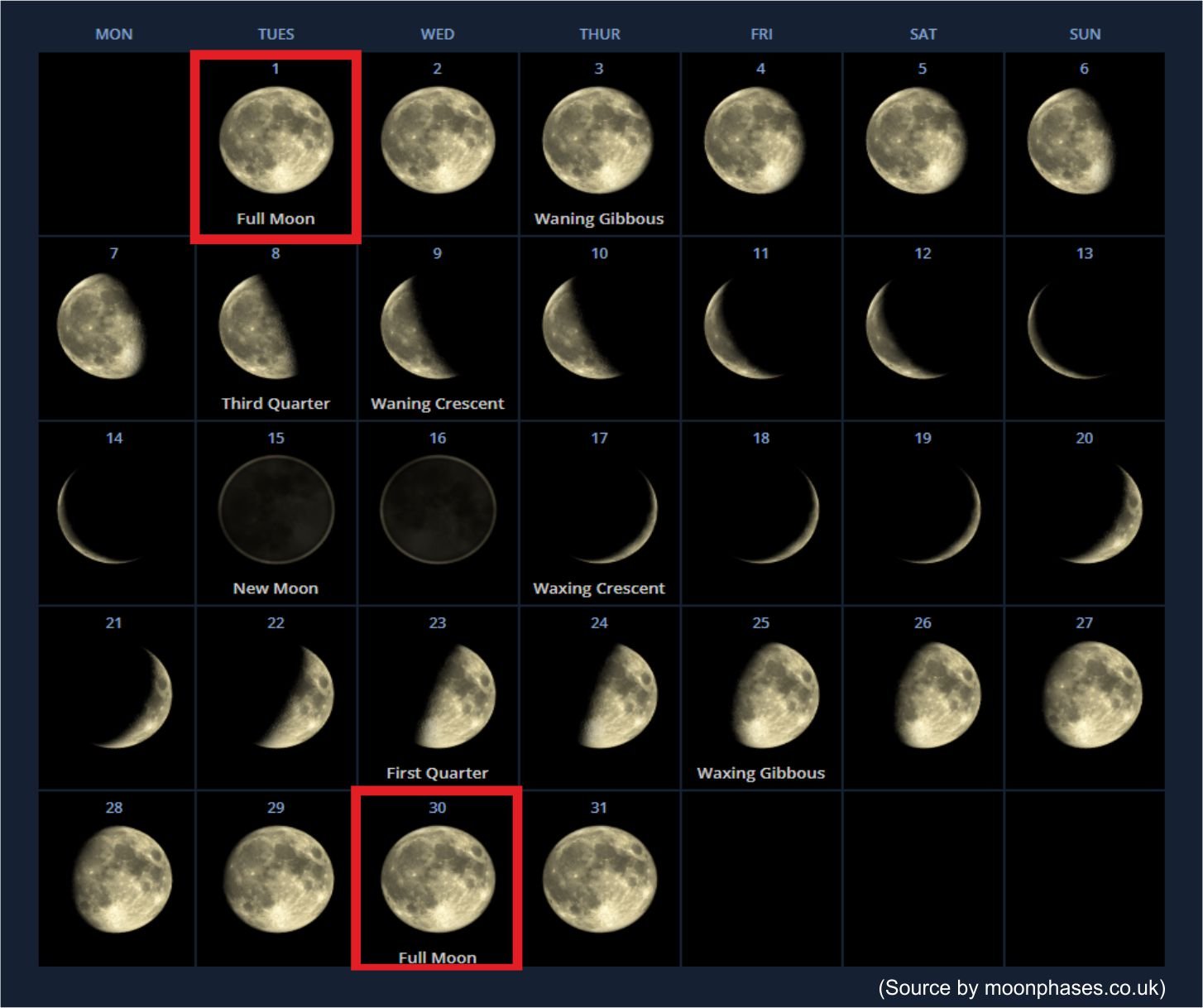Click the date number 14
The height and width of the screenshot is (1008, 1203).
[114, 438]
